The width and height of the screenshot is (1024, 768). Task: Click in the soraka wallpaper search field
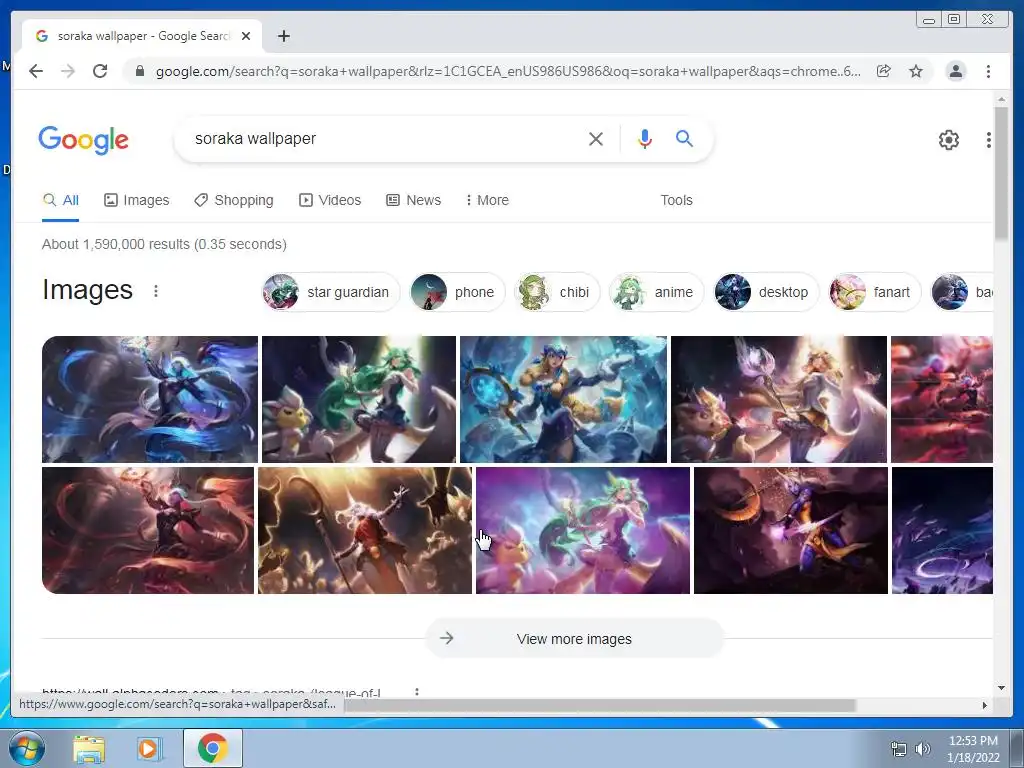(385, 138)
